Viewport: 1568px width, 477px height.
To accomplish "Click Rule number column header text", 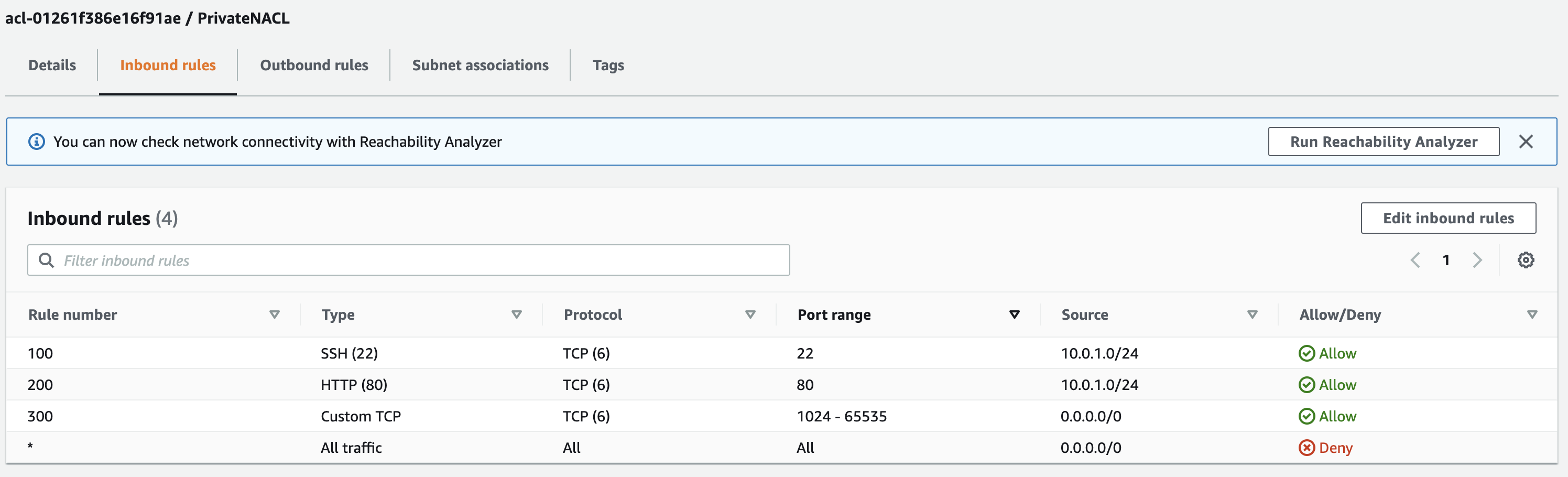I will tap(72, 315).
